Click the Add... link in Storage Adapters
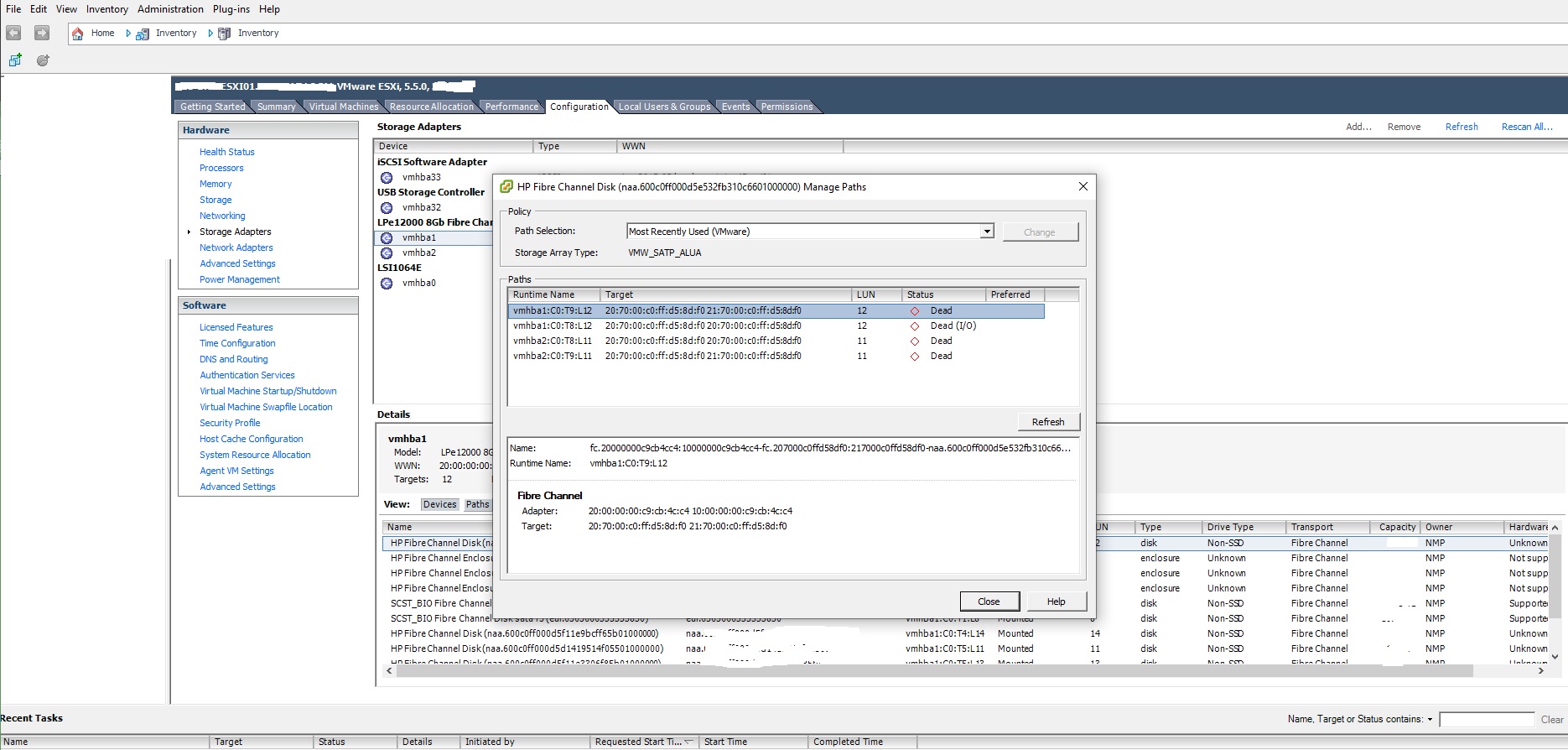Viewport: 1568px width, 750px height. click(1358, 127)
